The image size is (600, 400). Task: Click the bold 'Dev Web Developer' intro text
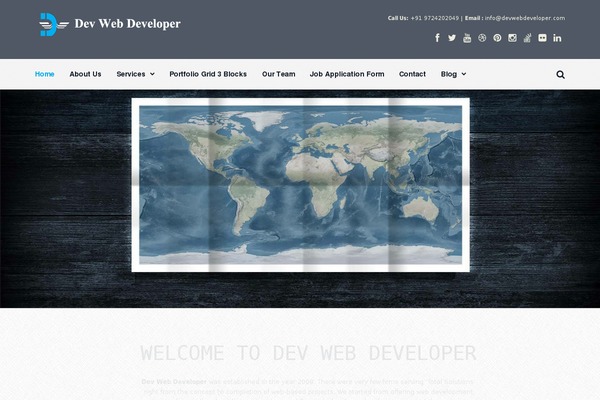tap(174, 382)
